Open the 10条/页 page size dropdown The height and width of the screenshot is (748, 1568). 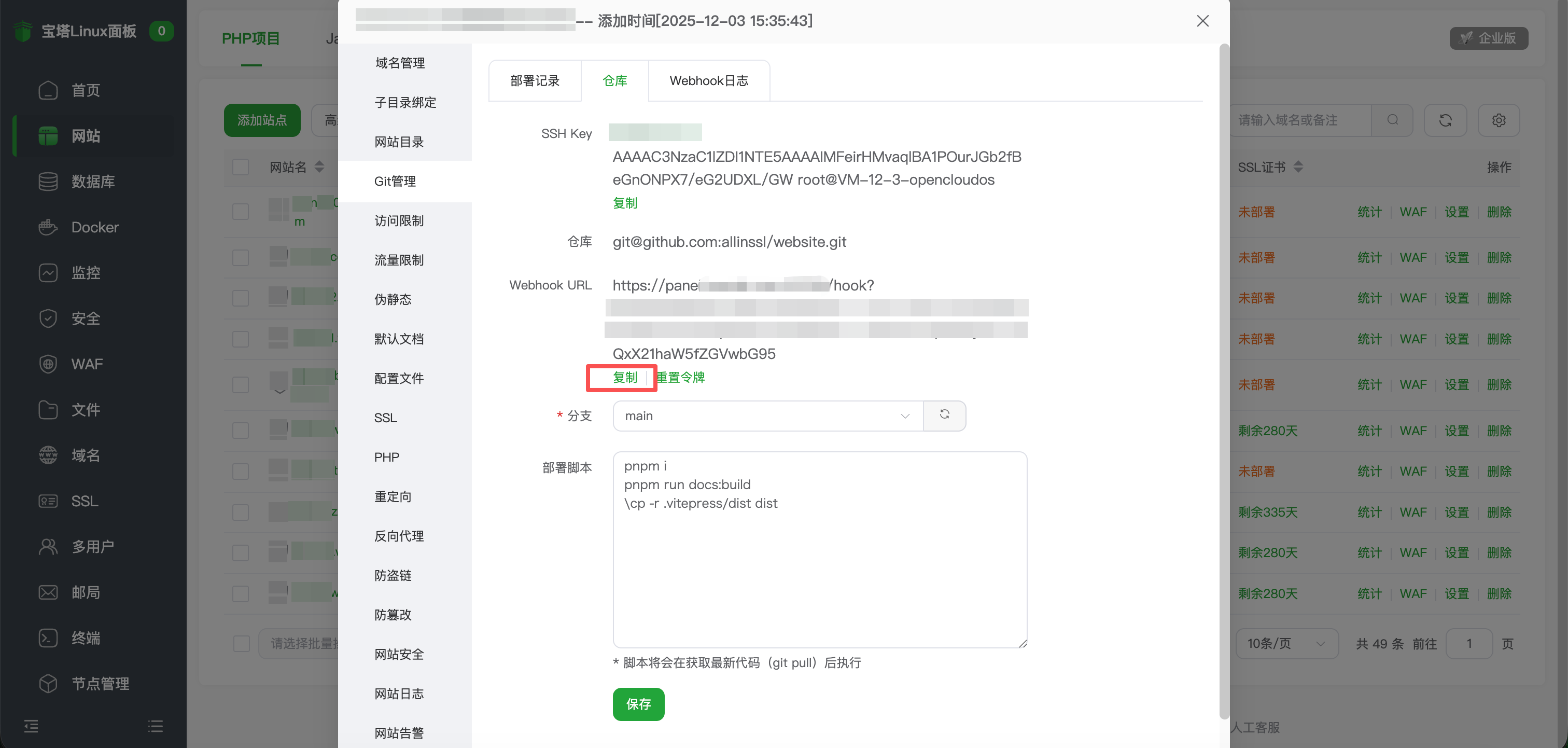(1287, 643)
